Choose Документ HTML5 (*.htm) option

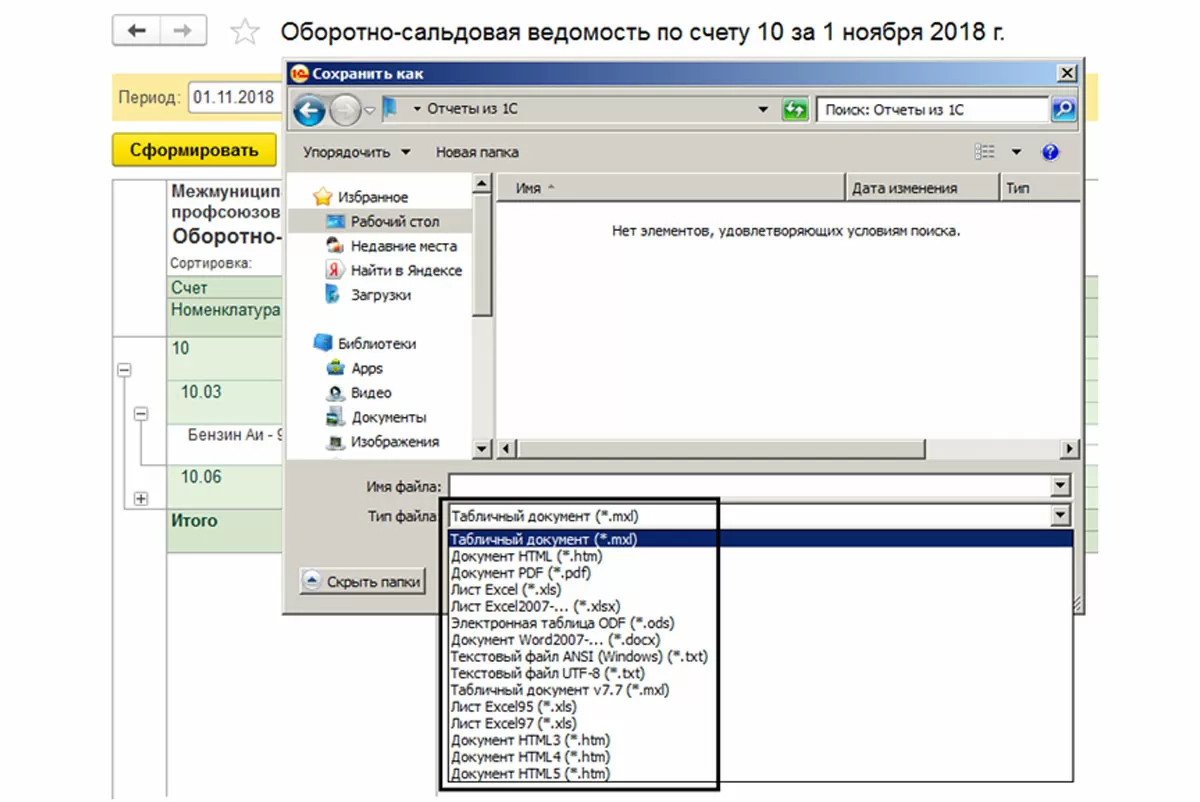point(760,773)
